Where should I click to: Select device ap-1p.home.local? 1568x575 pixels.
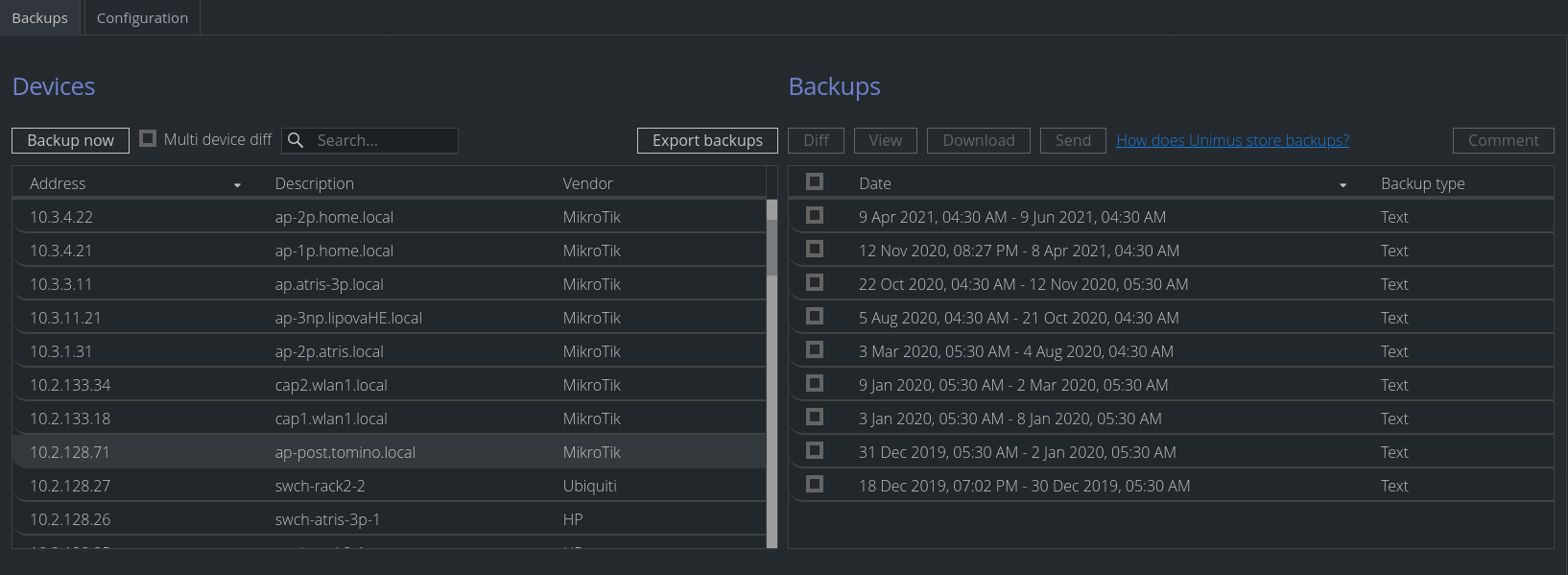click(x=389, y=251)
